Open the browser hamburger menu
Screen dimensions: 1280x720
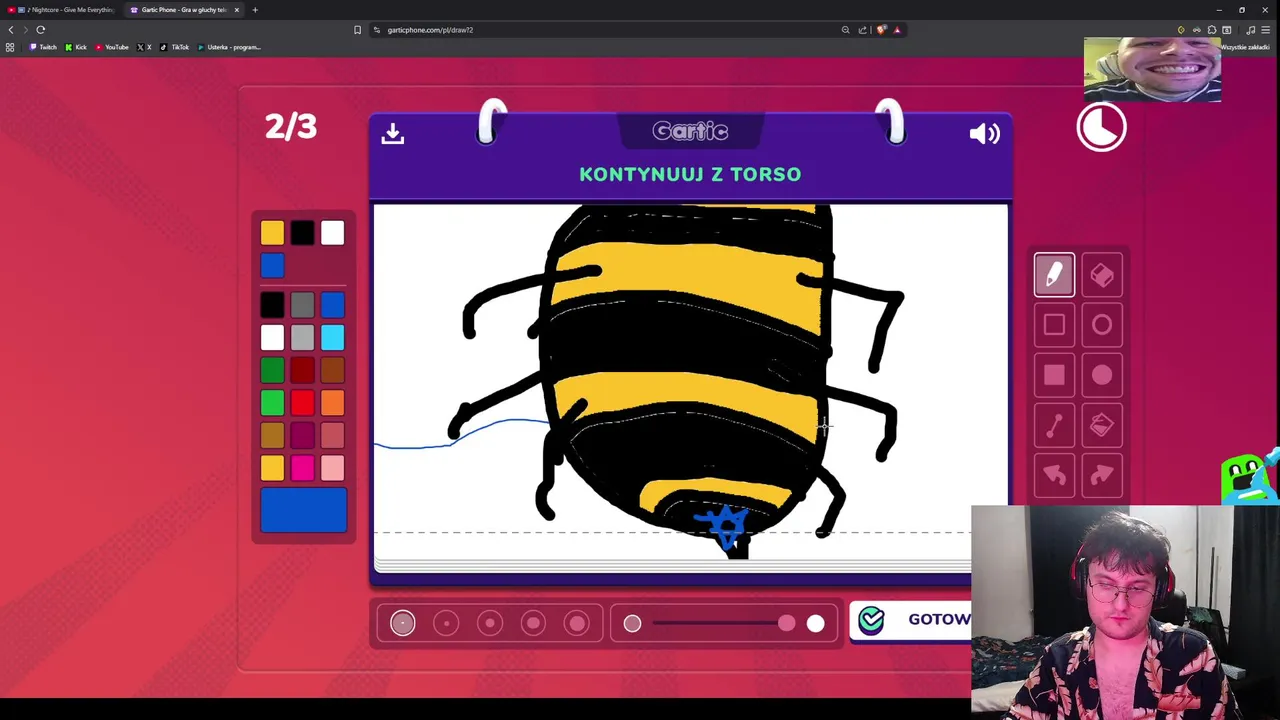point(1265,30)
